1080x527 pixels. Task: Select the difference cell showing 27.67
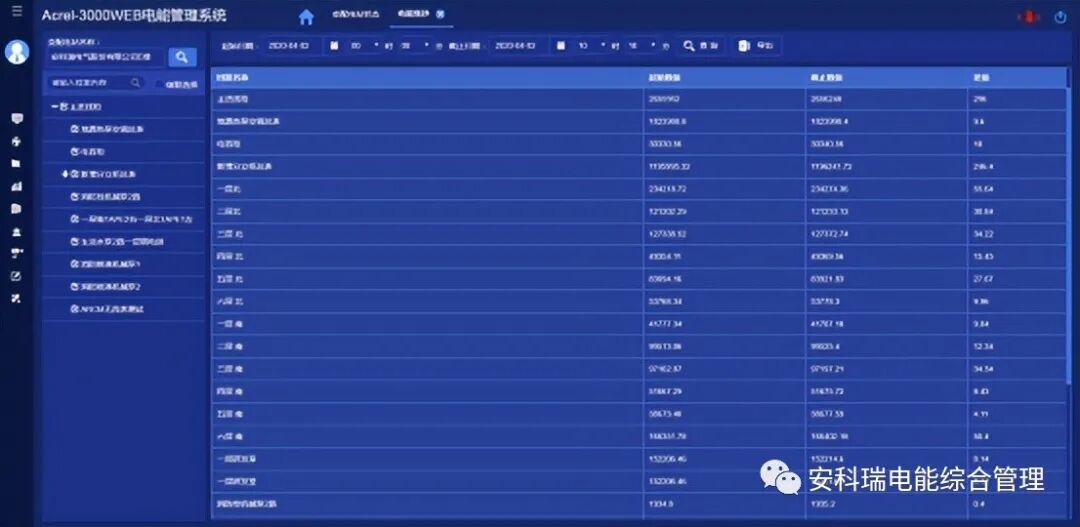click(1017, 279)
